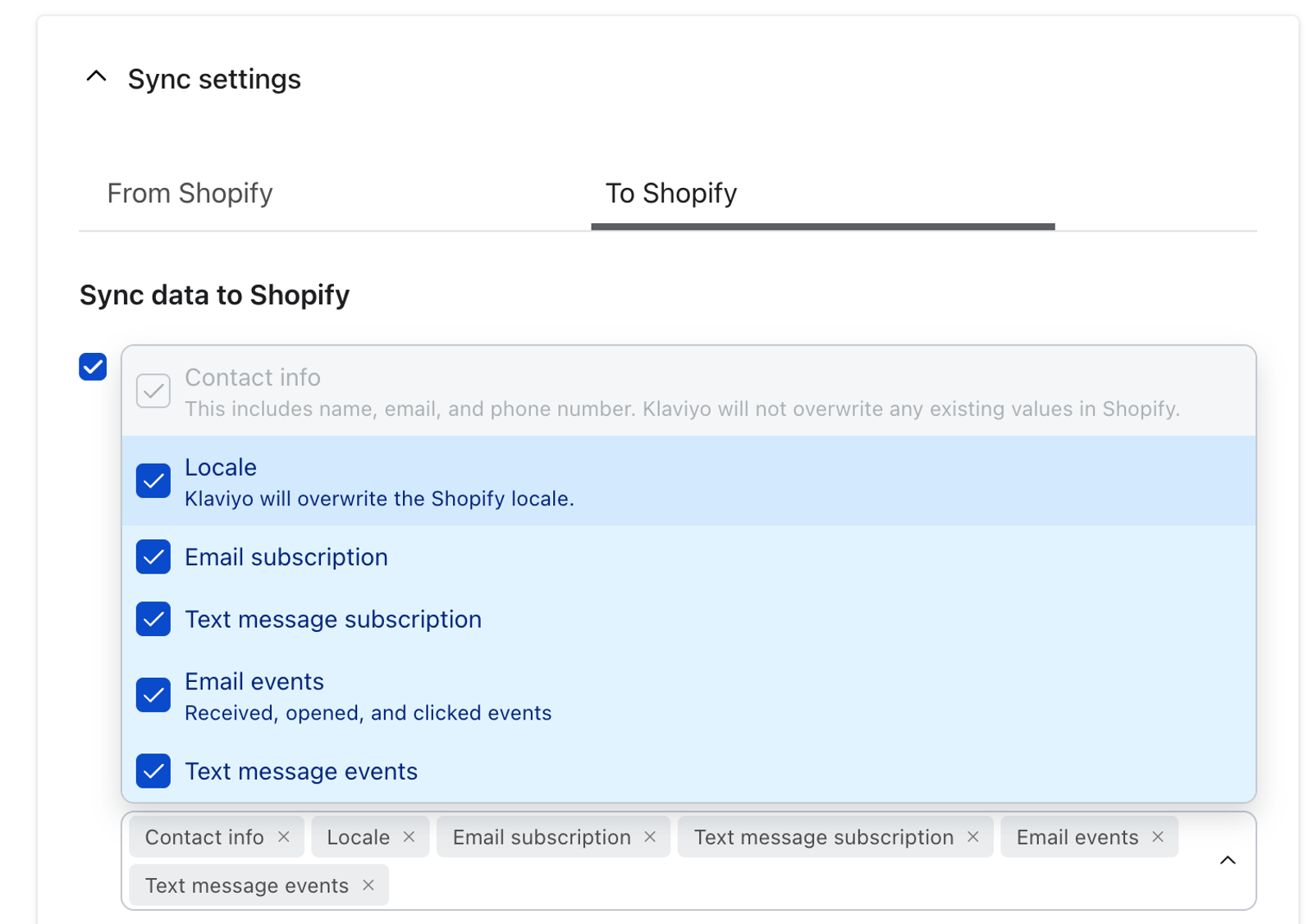1313x924 pixels.
Task: Remove the Text message subscription tag
Action: (x=973, y=836)
